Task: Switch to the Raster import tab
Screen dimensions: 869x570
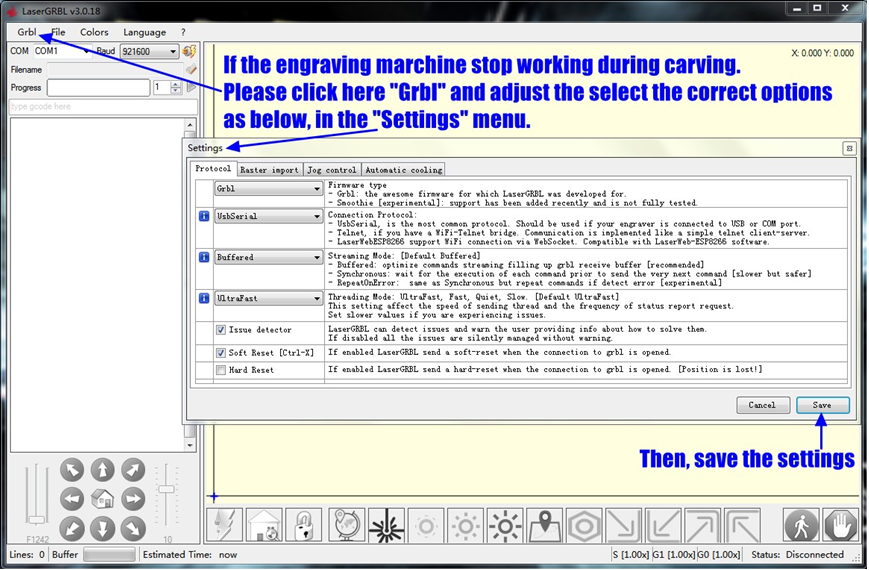Action: tap(270, 170)
